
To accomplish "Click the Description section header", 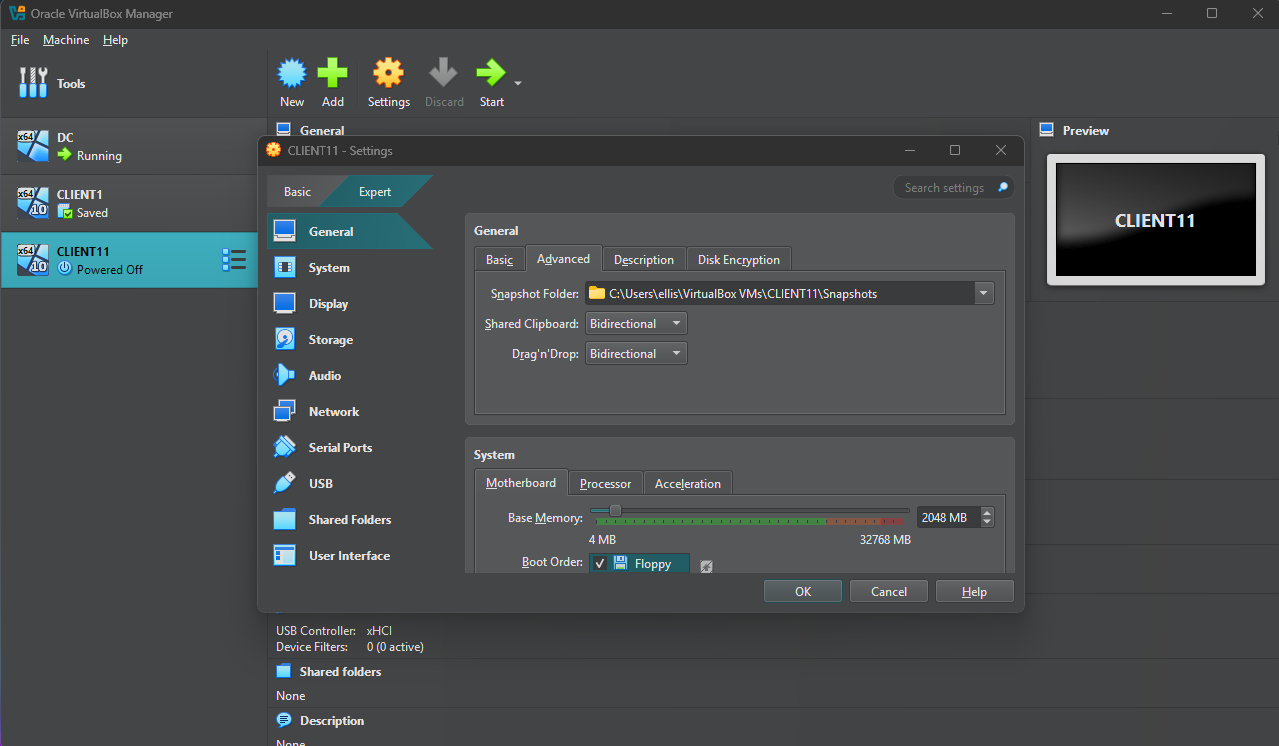I will [332, 721].
